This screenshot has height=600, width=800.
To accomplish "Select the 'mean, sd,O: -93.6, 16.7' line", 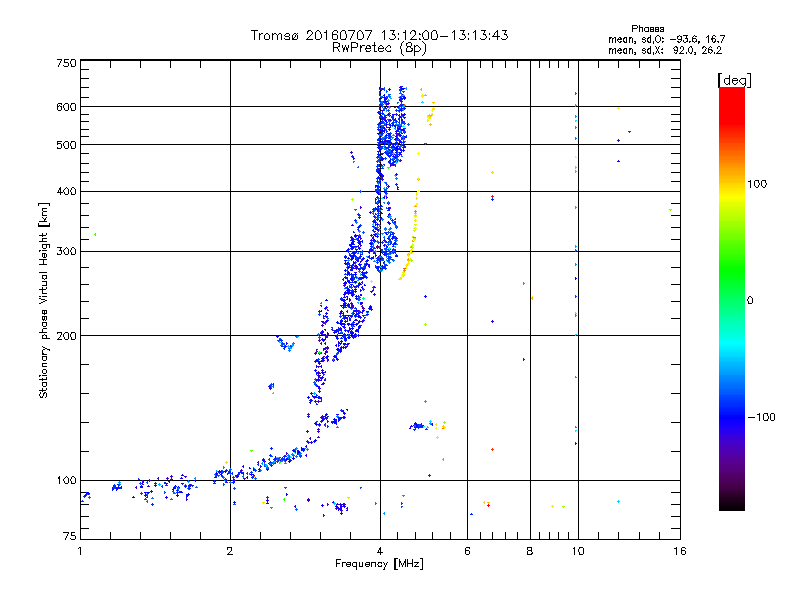I will pos(667,39).
